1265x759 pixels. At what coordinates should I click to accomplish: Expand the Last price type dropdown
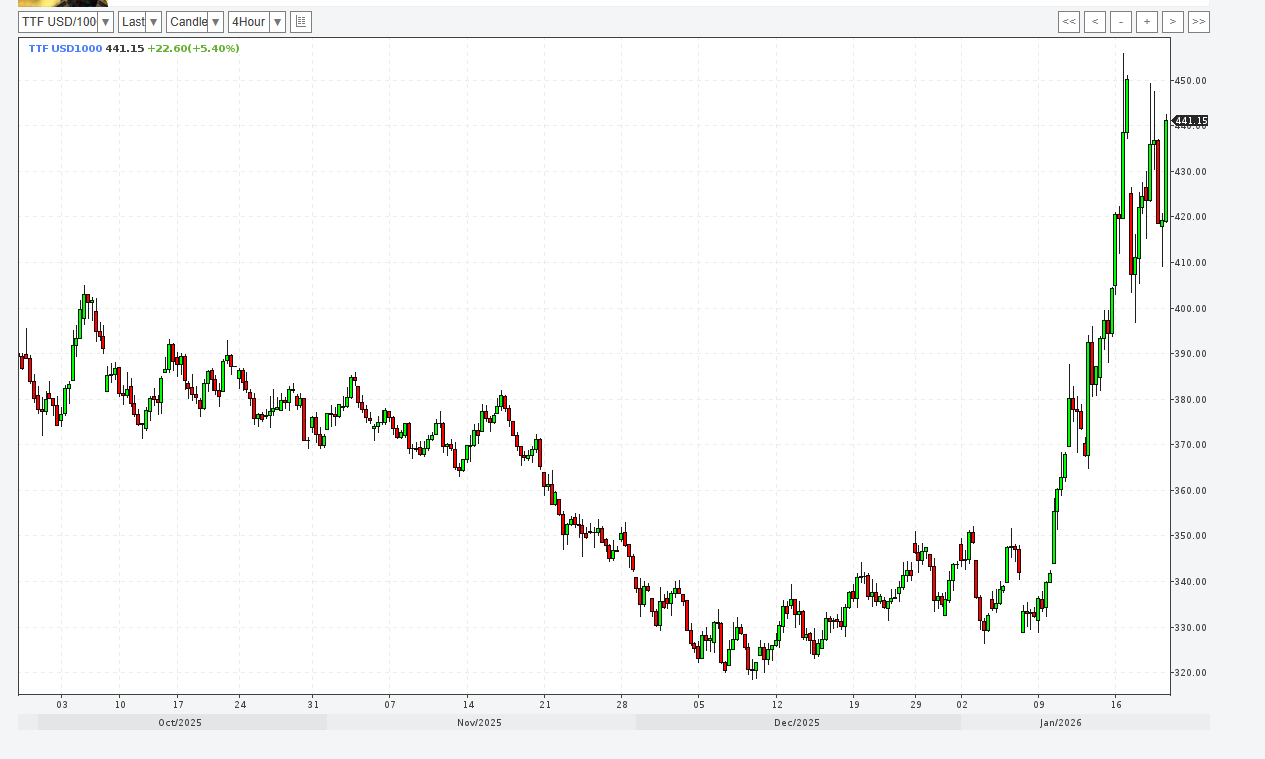(x=139, y=22)
